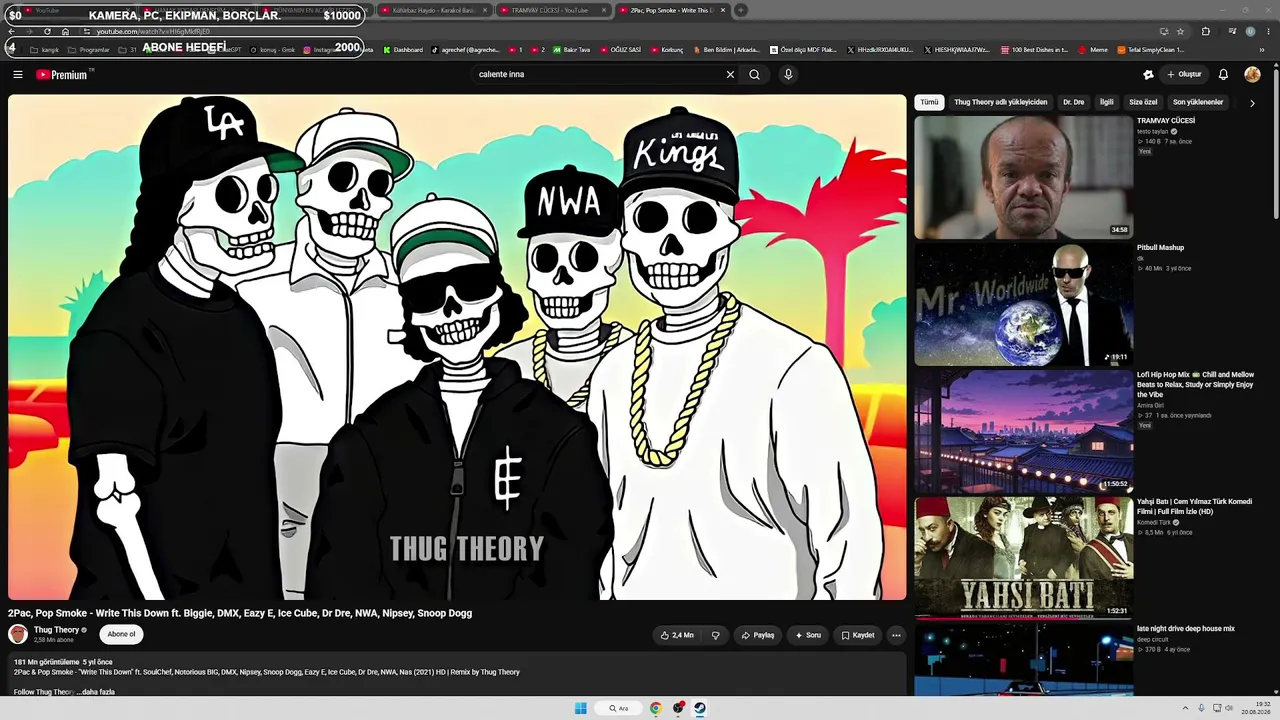Open 100 Best Dishes bookmark
The height and width of the screenshot is (720, 1280).
(1034, 50)
